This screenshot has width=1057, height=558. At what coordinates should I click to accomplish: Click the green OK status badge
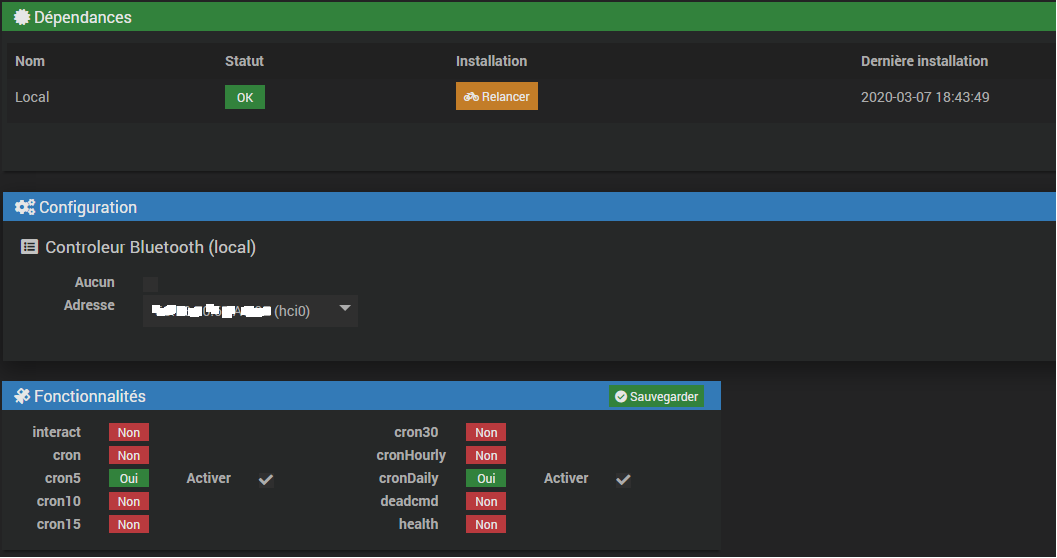click(245, 97)
